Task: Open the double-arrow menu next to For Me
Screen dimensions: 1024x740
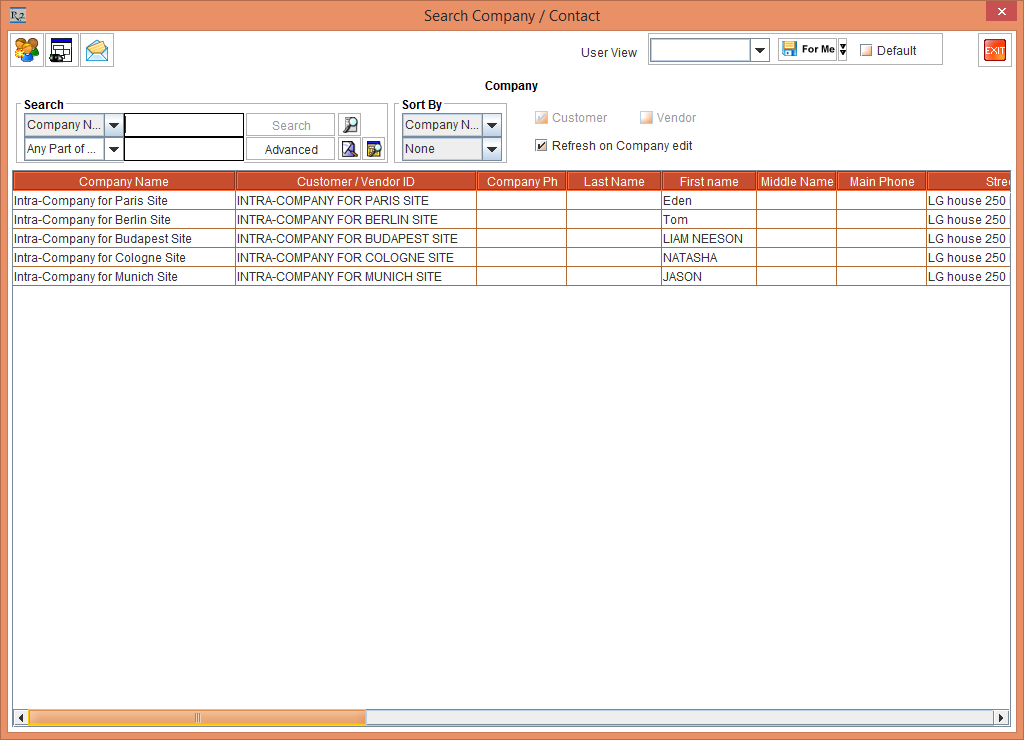Action: click(842, 50)
